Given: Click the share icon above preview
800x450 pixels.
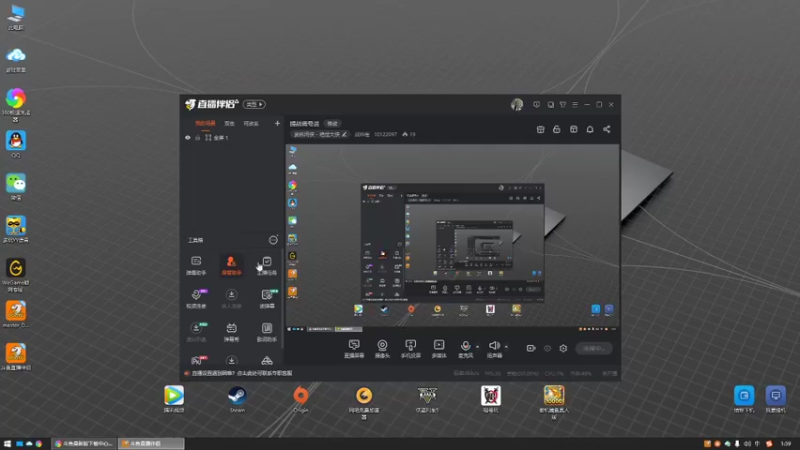Looking at the screenshot, I should point(607,130).
